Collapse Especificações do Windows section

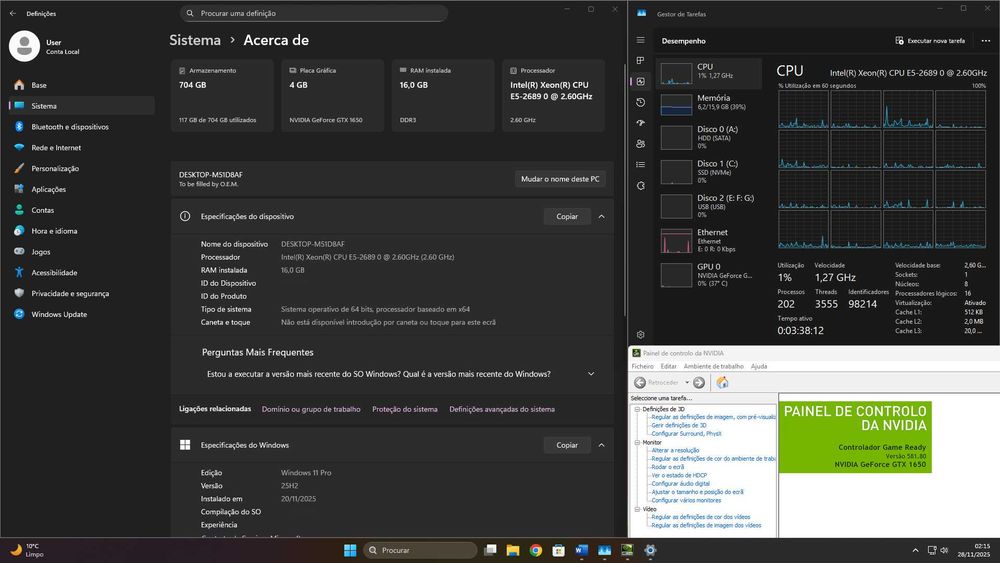coord(601,445)
